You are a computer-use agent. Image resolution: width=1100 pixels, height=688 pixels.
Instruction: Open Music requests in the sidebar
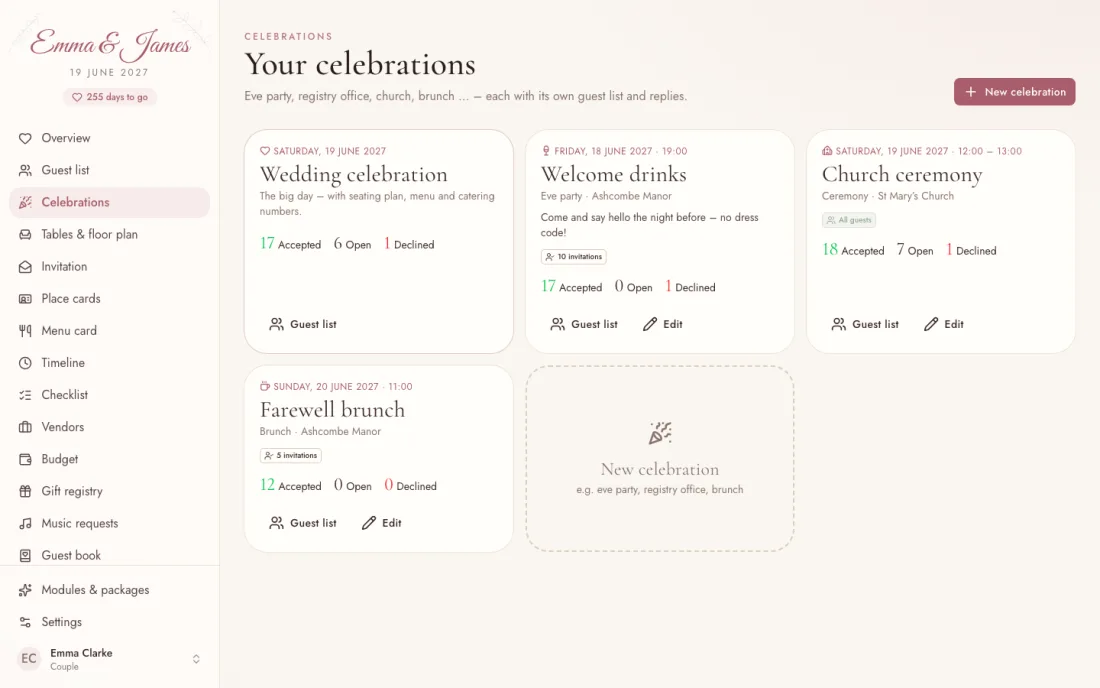click(109, 523)
